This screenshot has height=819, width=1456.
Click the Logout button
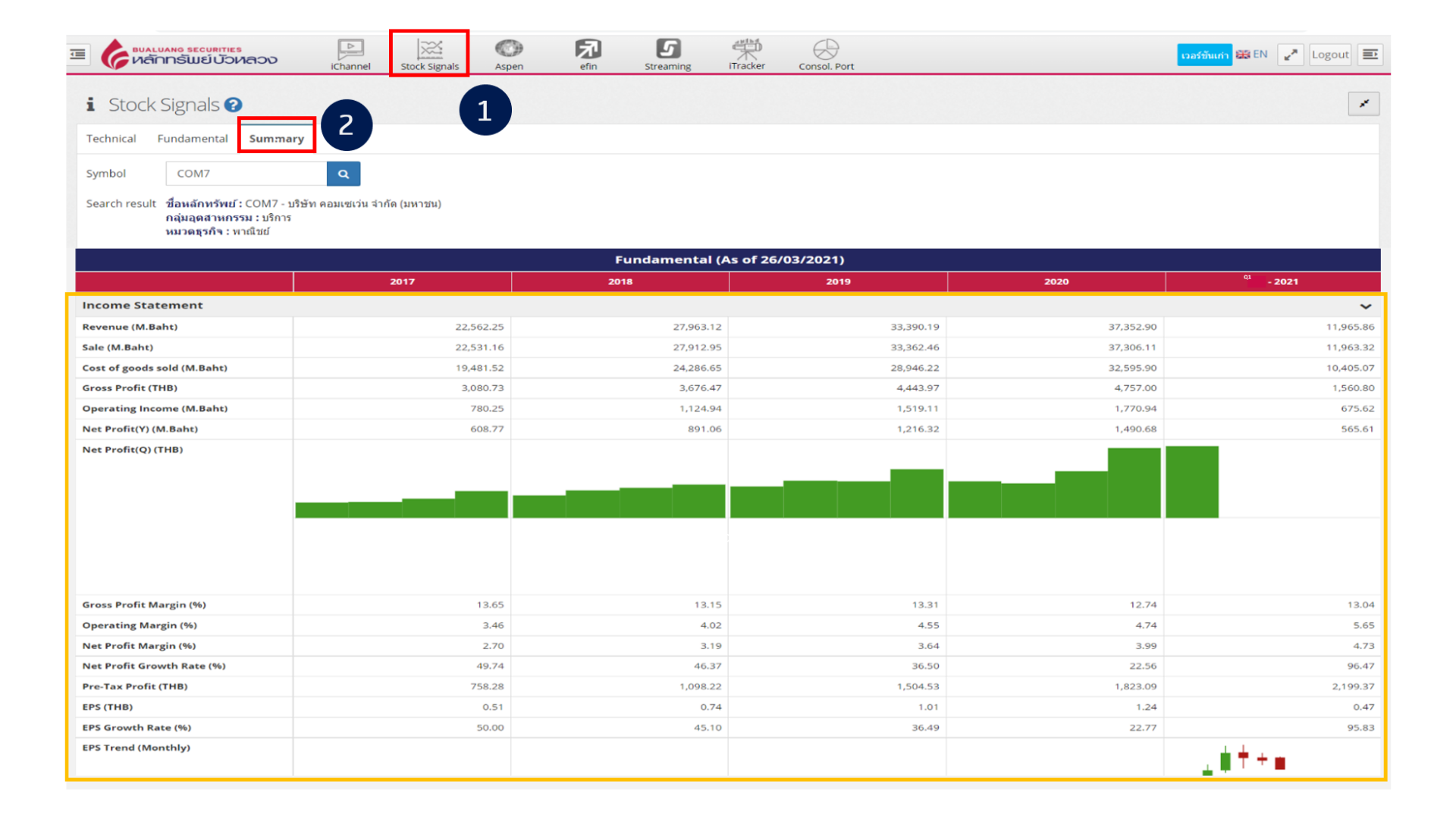[x=1330, y=55]
